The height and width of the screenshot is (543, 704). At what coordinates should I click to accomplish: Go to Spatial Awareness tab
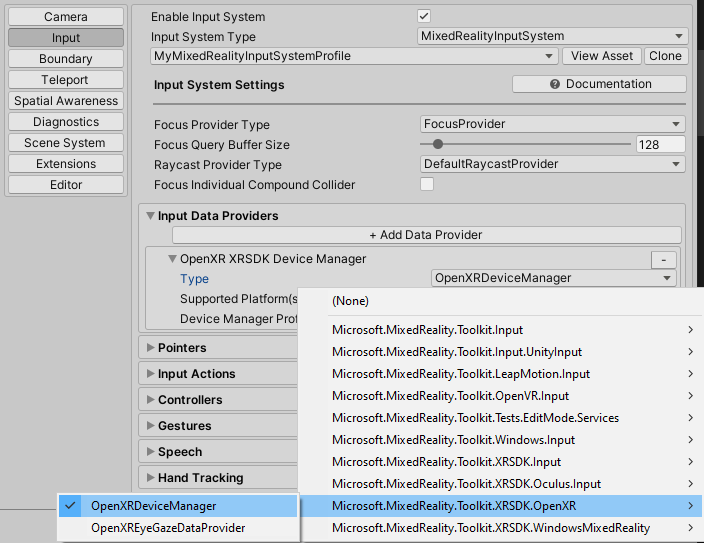tap(66, 101)
